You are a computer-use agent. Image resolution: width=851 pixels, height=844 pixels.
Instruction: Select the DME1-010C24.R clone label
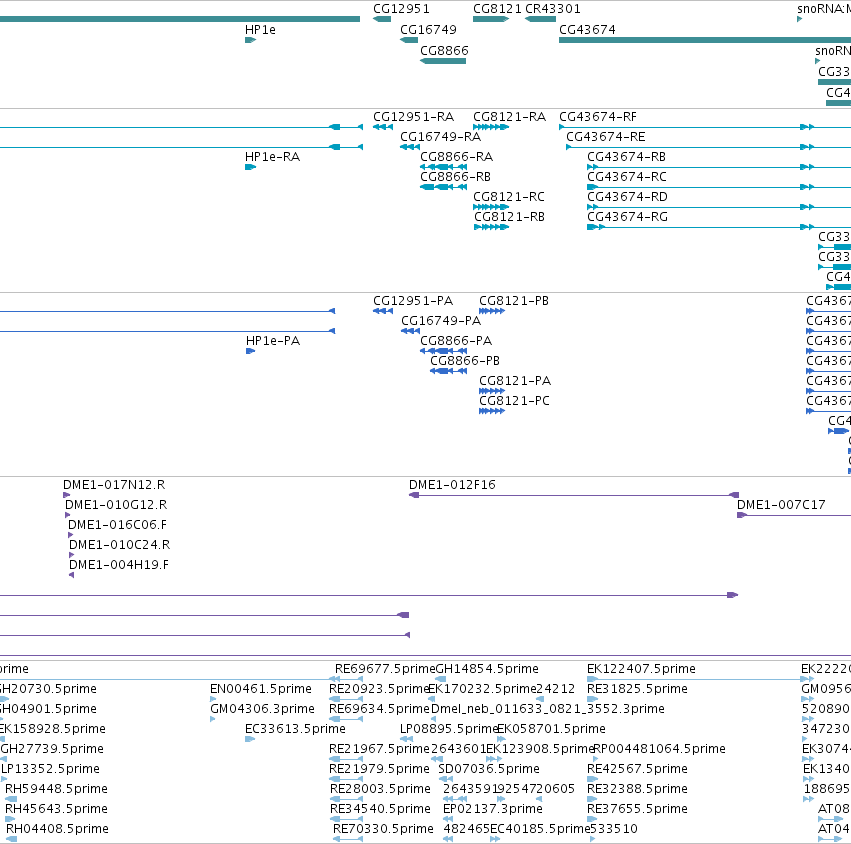[119, 545]
